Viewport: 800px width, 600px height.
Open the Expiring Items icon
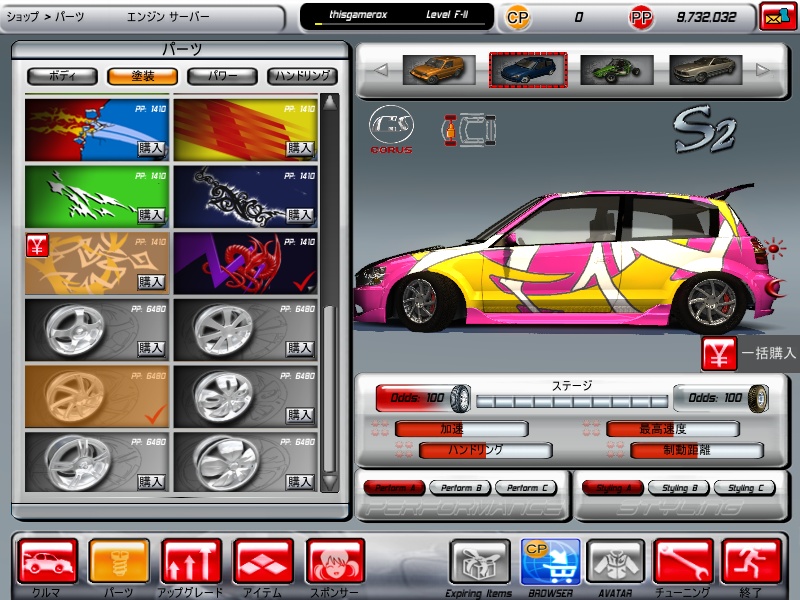[479, 561]
